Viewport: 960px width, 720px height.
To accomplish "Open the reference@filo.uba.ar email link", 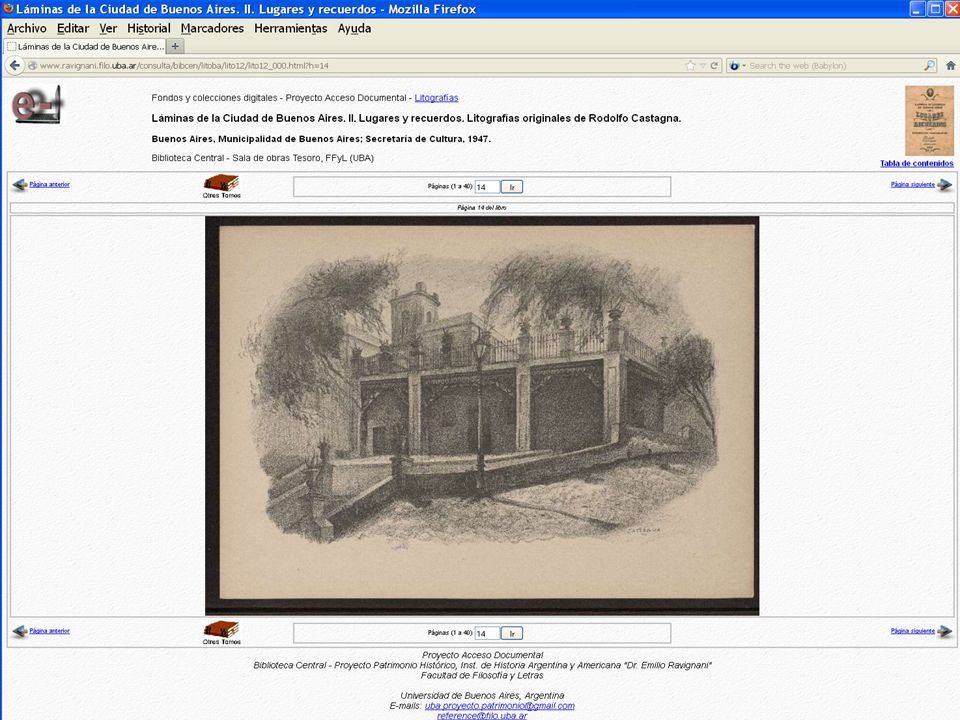I will 482,716.
